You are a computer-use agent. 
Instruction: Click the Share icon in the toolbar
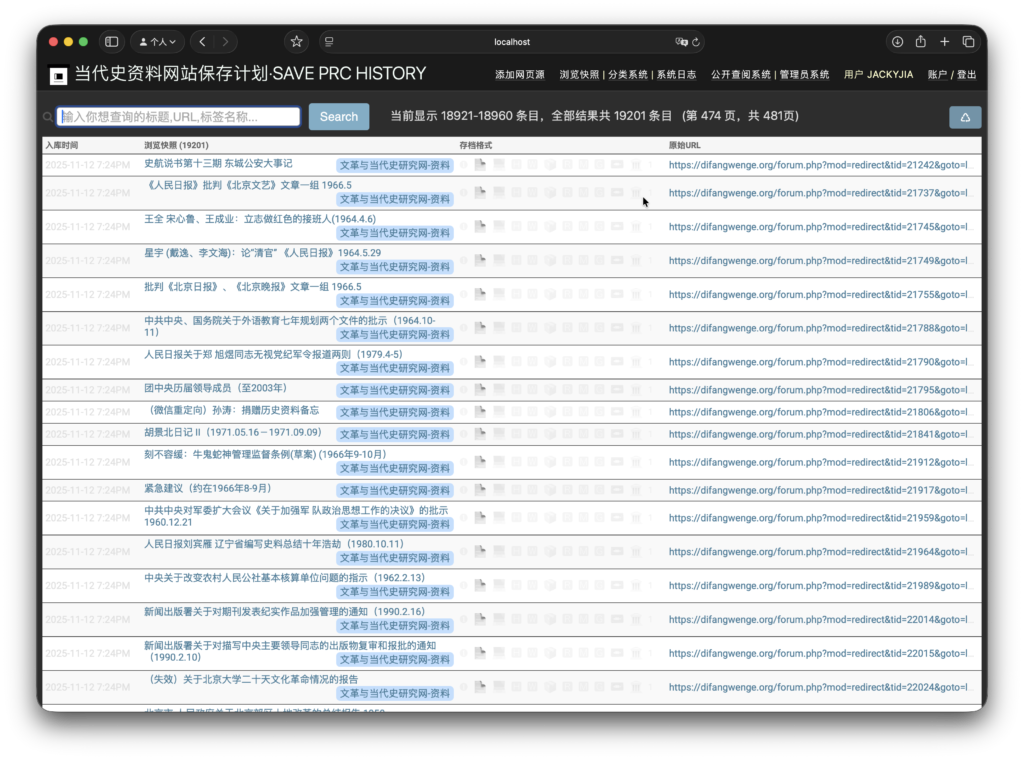(x=921, y=42)
